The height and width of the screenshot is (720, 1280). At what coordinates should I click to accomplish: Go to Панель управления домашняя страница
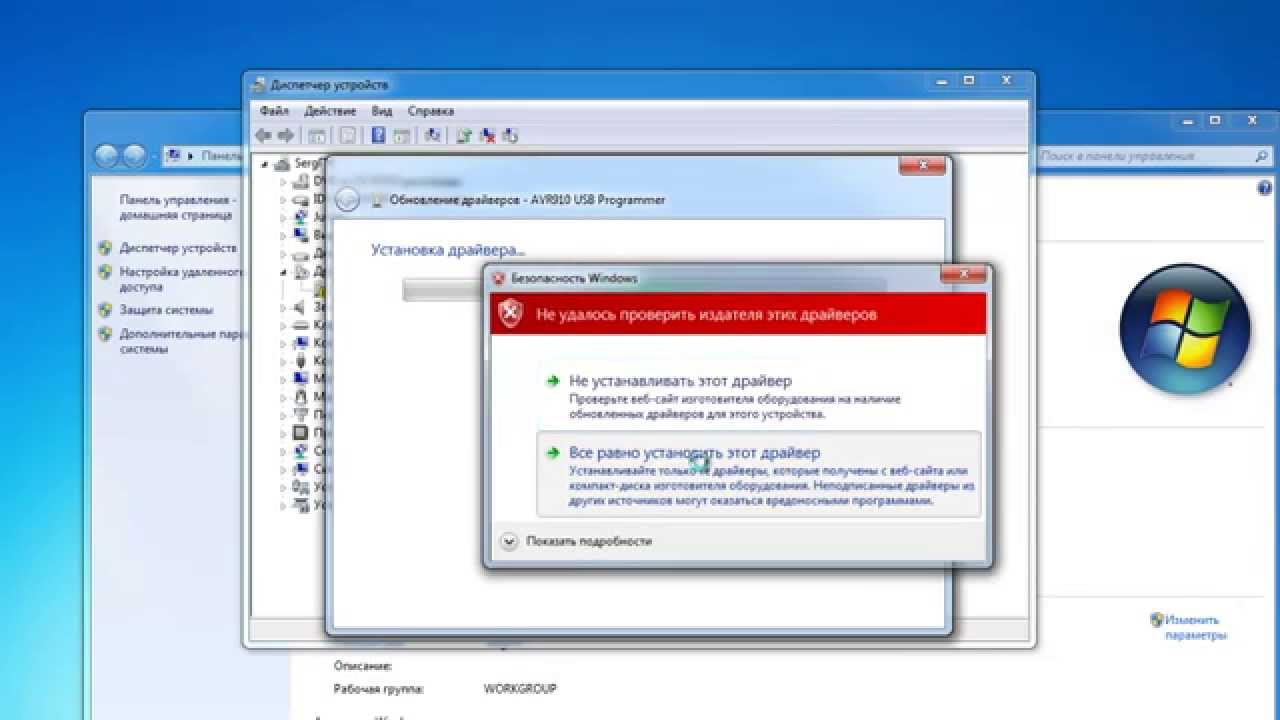177,207
